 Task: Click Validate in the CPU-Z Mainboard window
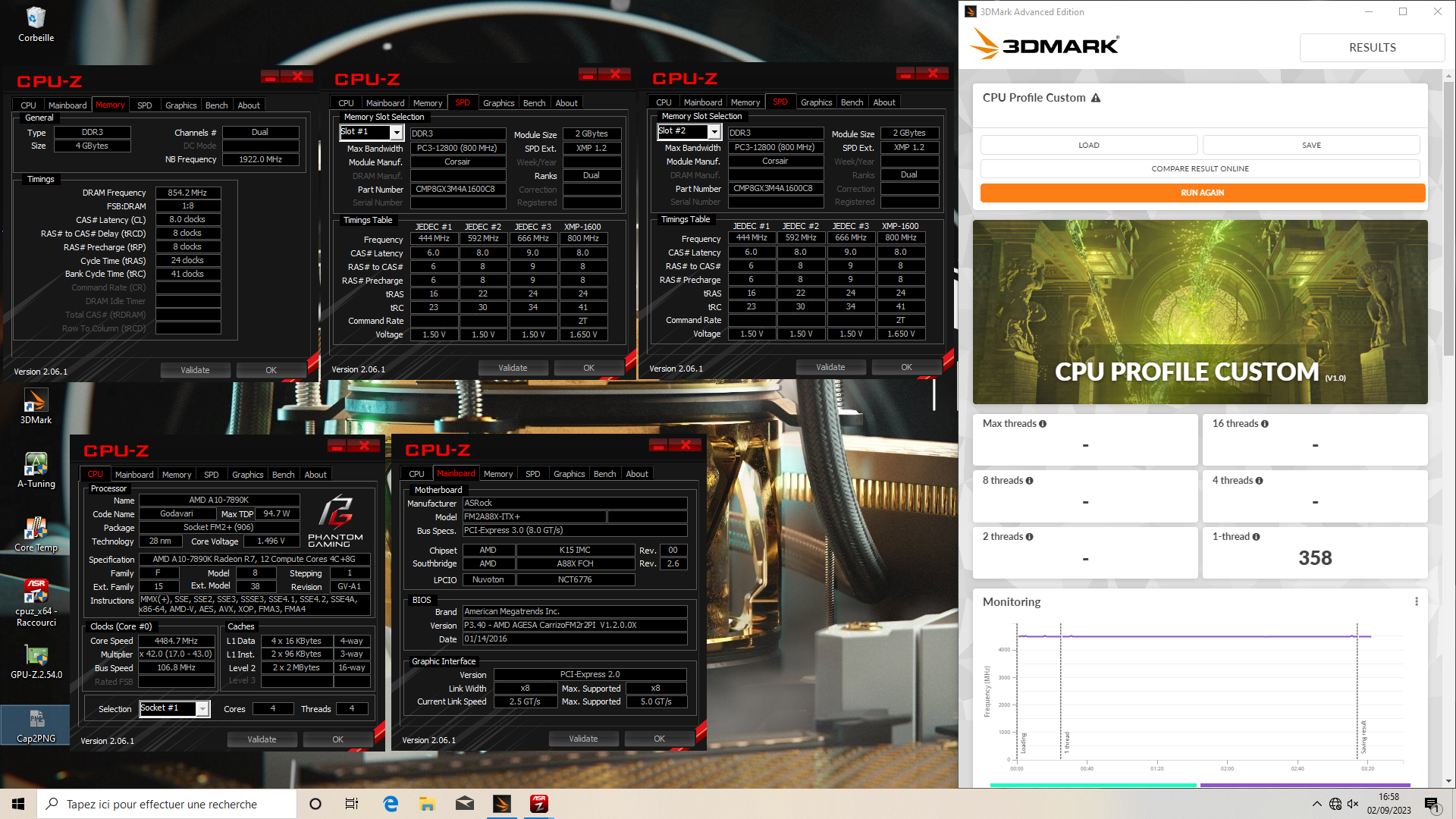click(x=583, y=739)
